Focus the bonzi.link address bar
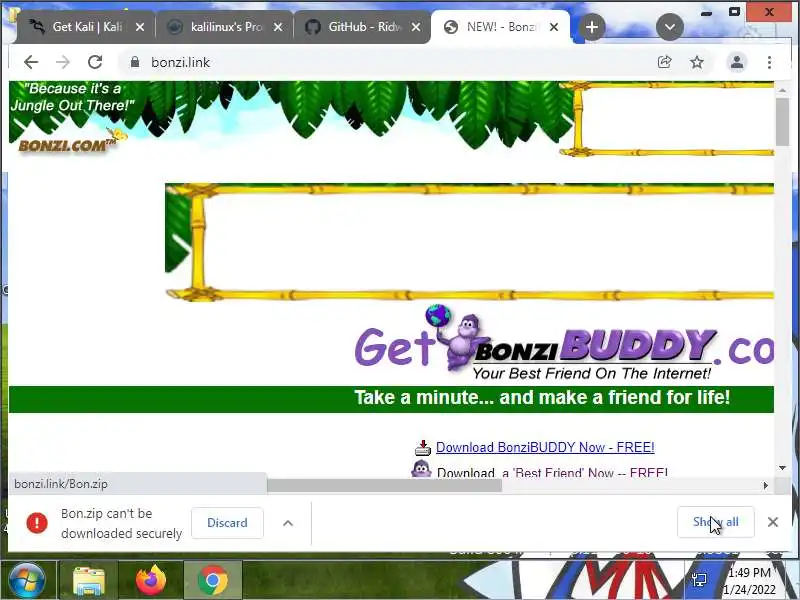This screenshot has width=800, height=600. click(x=388, y=62)
